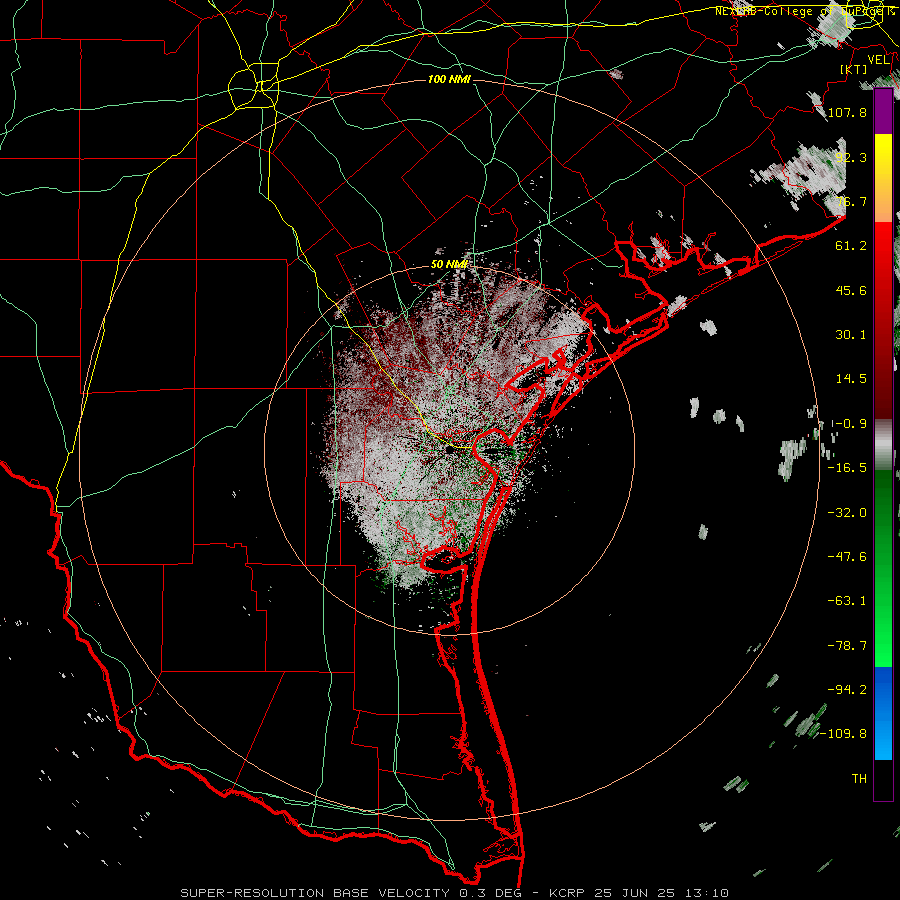Select the -32.0 velocity scale value
900x900 pixels.
[847, 513]
